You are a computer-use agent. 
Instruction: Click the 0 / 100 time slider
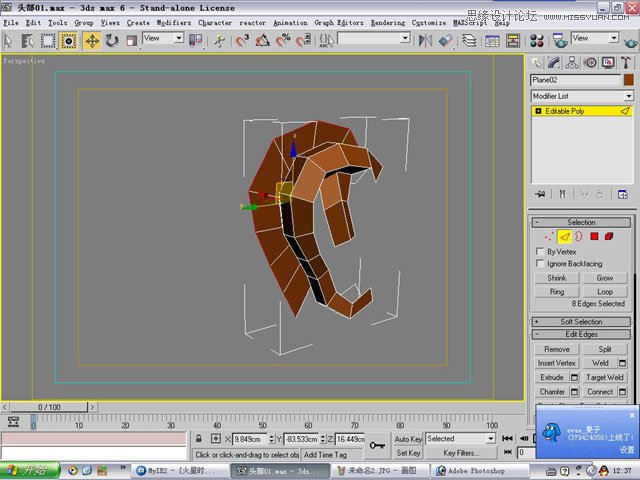[49, 407]
